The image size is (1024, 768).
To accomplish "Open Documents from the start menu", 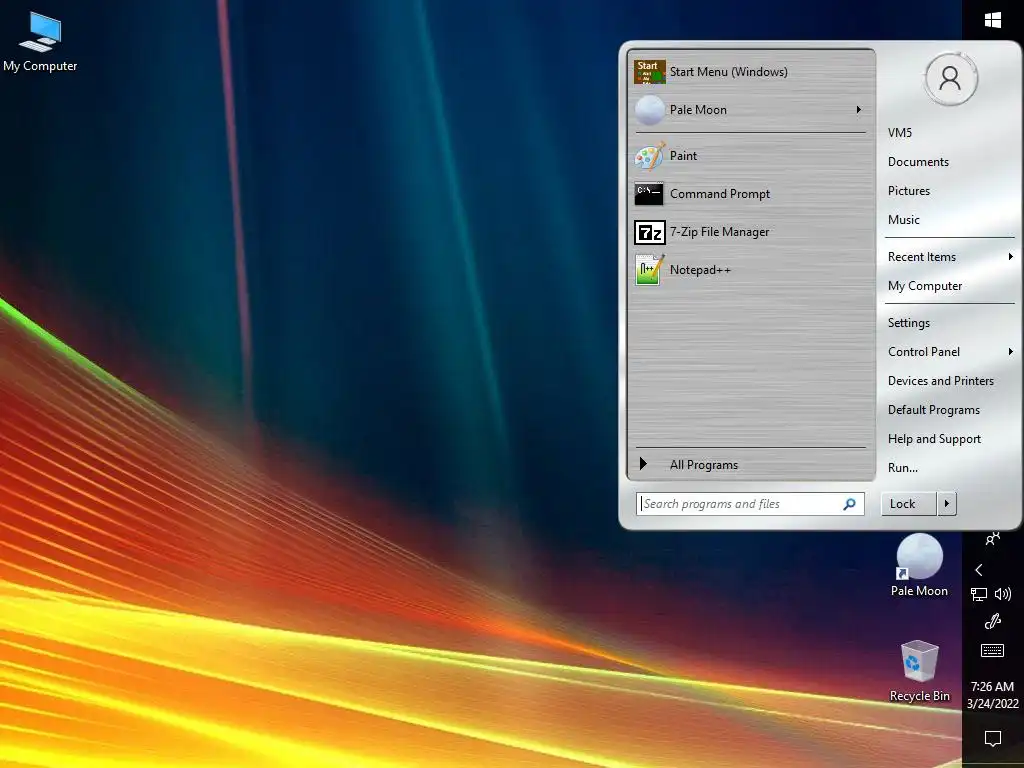I will (918, 162).
